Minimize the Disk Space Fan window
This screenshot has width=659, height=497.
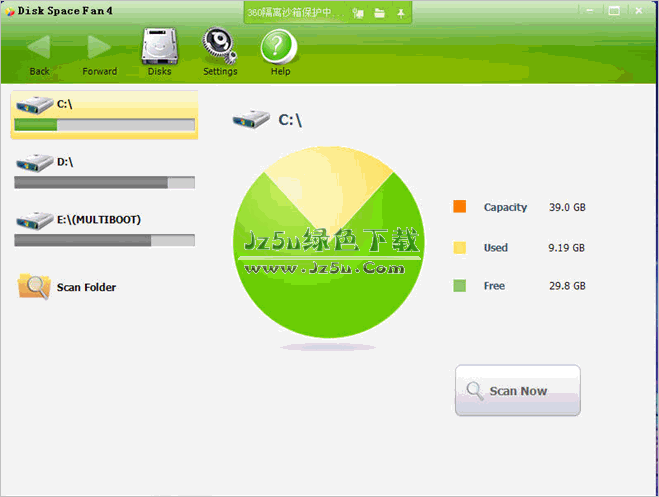pos(590,11)
